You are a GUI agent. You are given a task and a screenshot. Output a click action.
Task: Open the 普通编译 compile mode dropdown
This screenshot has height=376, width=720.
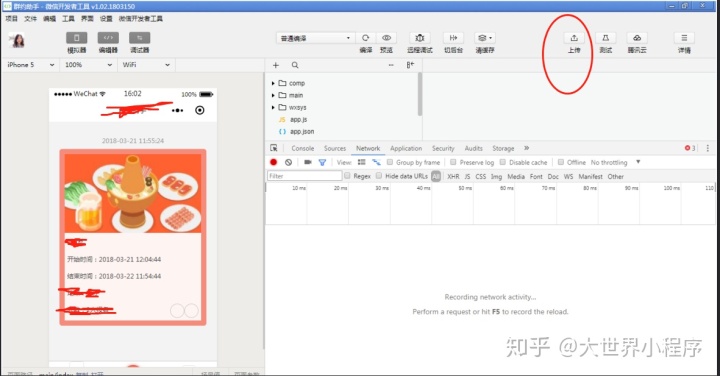click(x=315, y=38)
